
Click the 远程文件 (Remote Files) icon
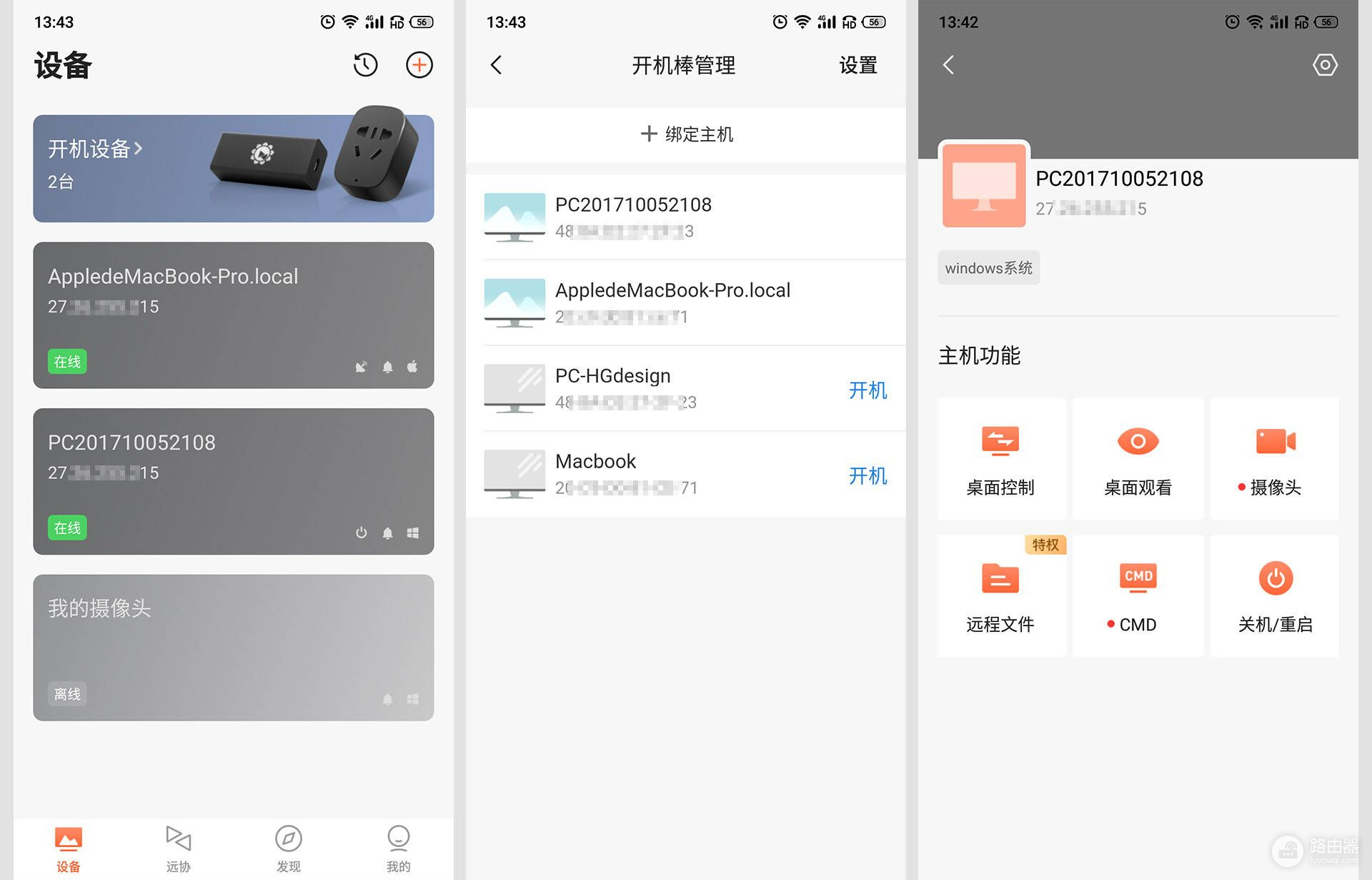pyautogui.click(x=1001, y=579)
